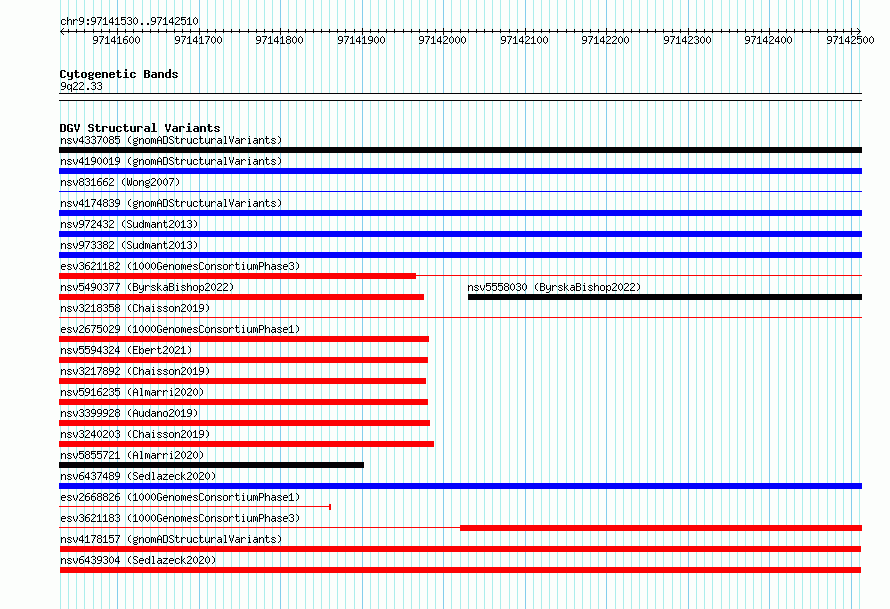The image size is (890, 609).
Task: Open the nsv5594324 (Ebert2021) variant
Action: tap(126, 350)
